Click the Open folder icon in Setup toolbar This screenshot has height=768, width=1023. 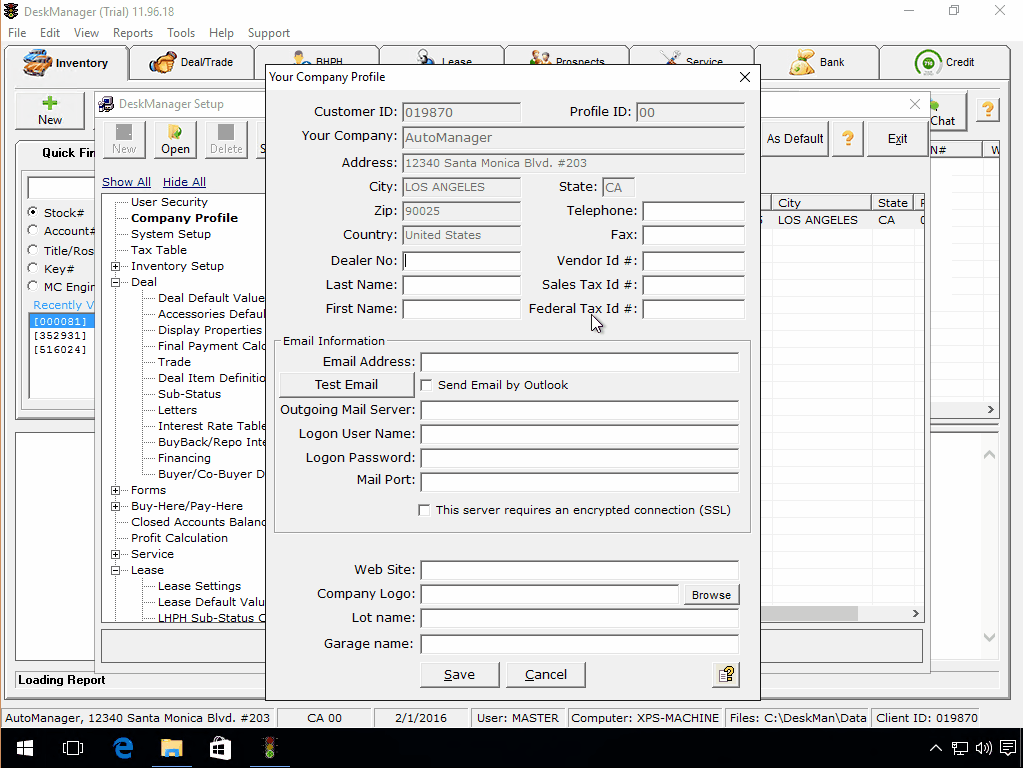[175, 139]
